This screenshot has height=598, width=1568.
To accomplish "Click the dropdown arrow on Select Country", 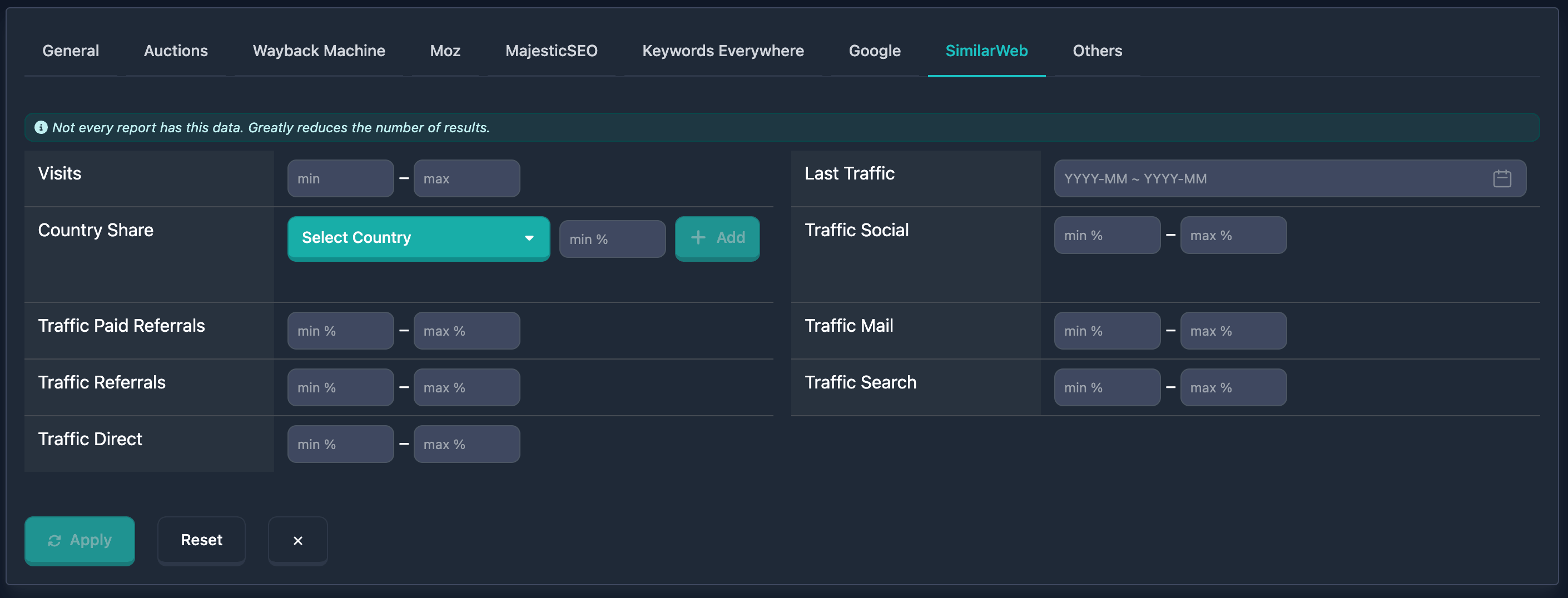I will pos(529,238).
